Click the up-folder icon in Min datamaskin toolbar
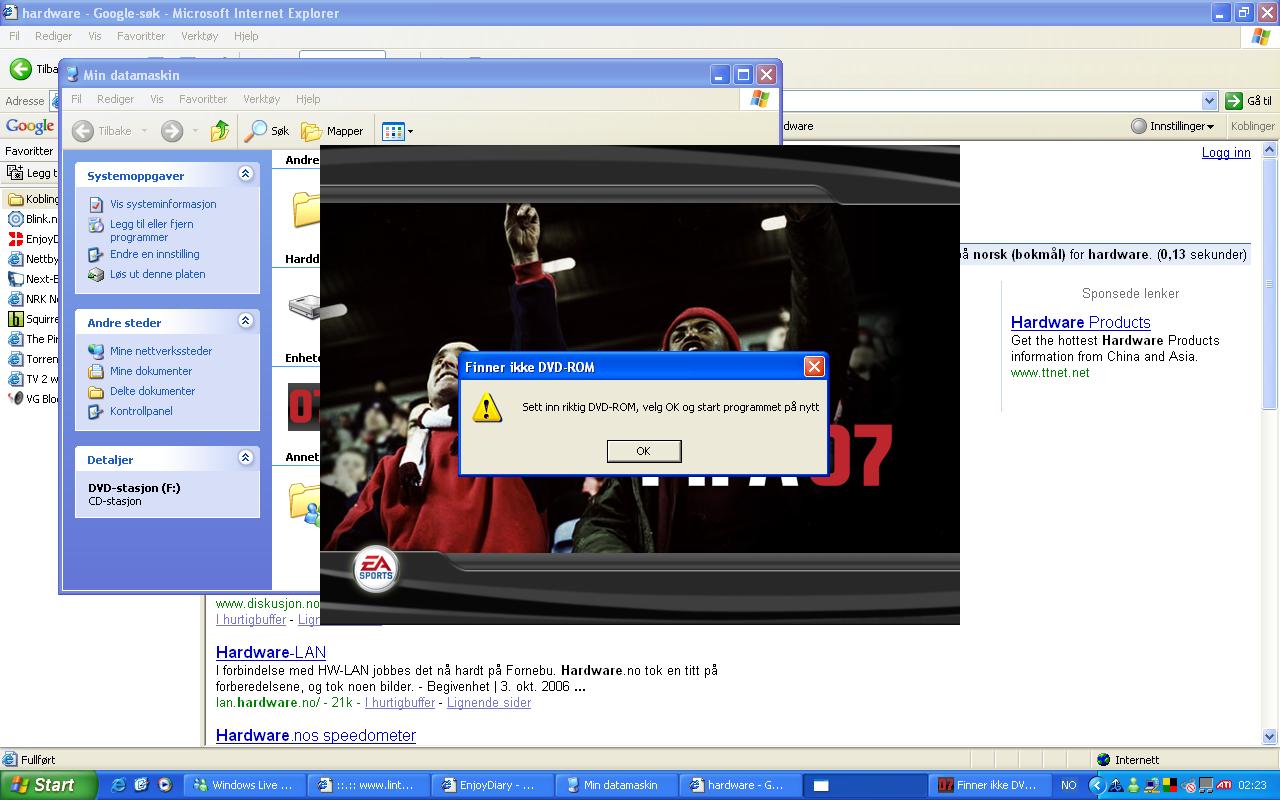The image size is (1280, 800). coord(220,131)
